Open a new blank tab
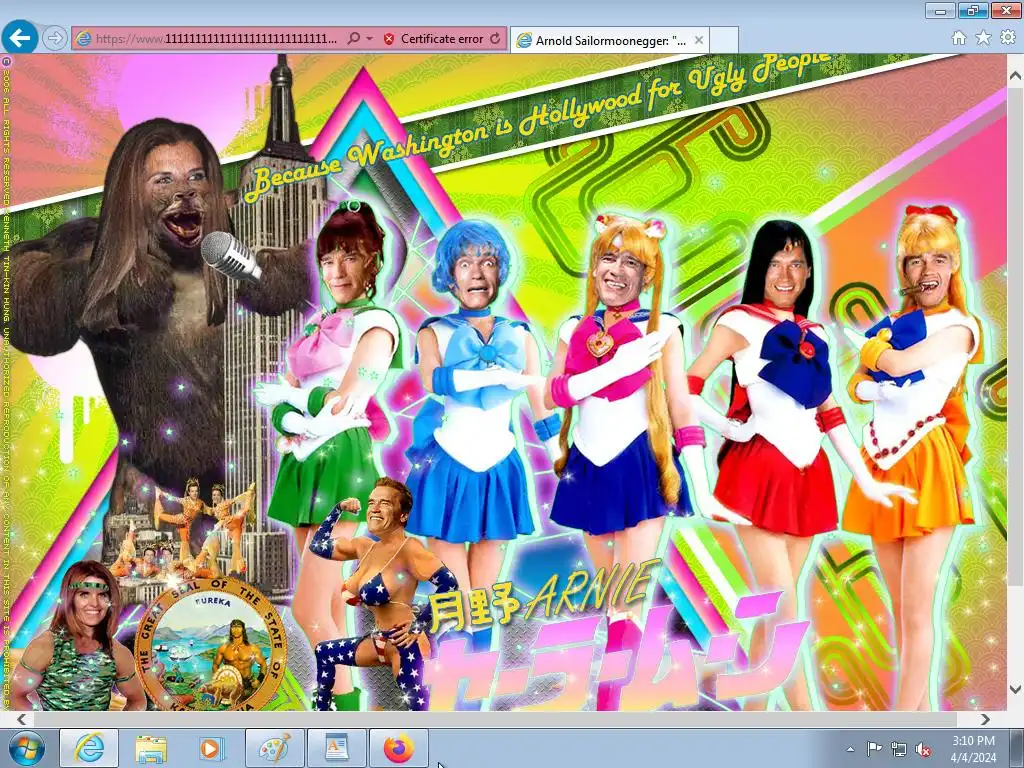 724,40
